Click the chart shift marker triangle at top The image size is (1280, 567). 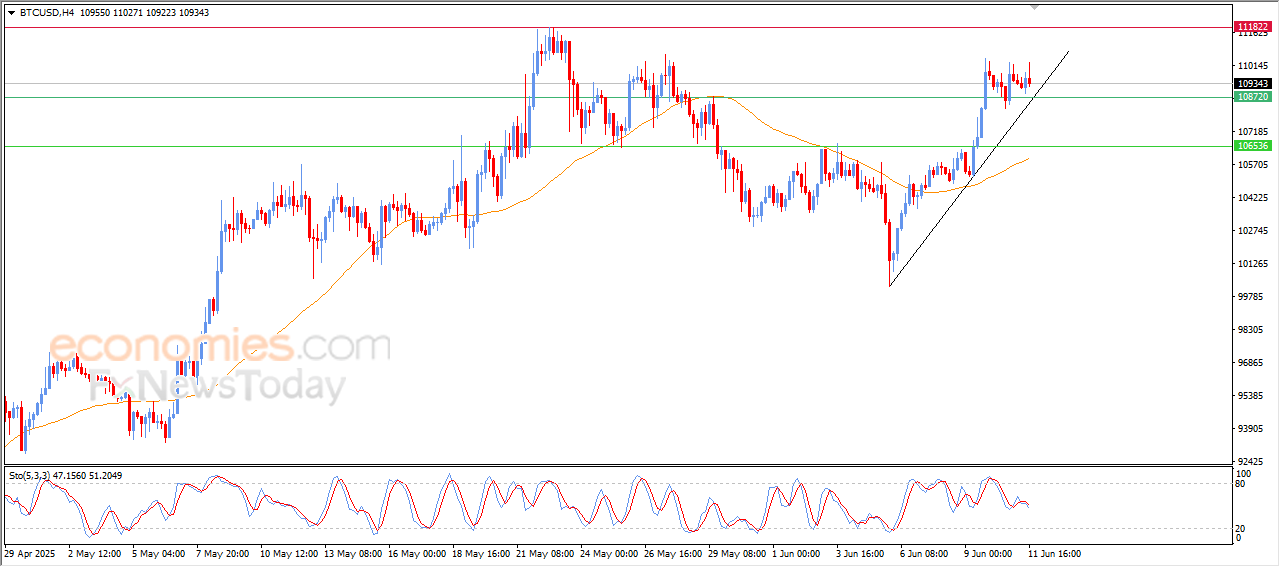point(1036,7)
